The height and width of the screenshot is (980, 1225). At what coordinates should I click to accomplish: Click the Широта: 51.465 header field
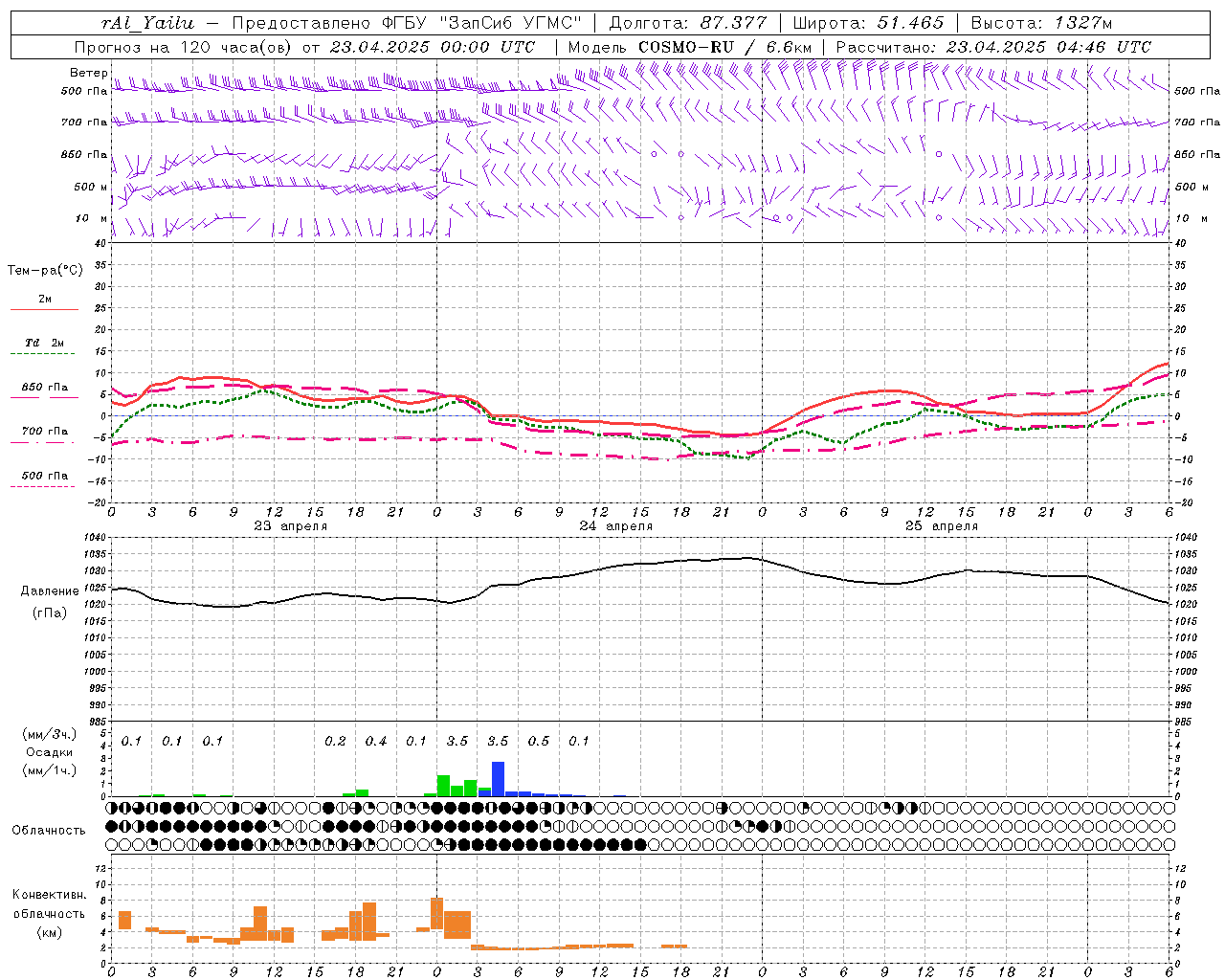point(868,23)
